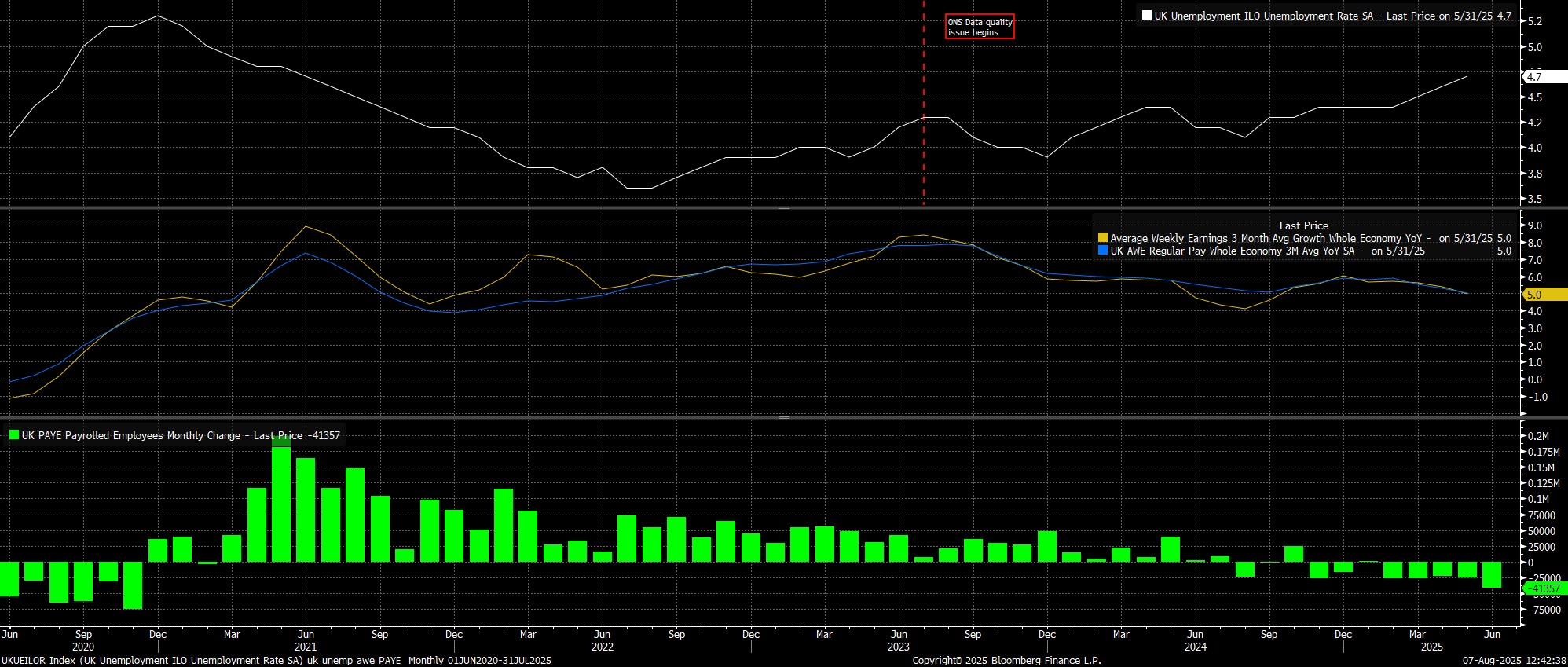Click the 3.5 tick on unemployment axis
This screenshot has height=667, width=1568.
click(x=1535, y=199)
